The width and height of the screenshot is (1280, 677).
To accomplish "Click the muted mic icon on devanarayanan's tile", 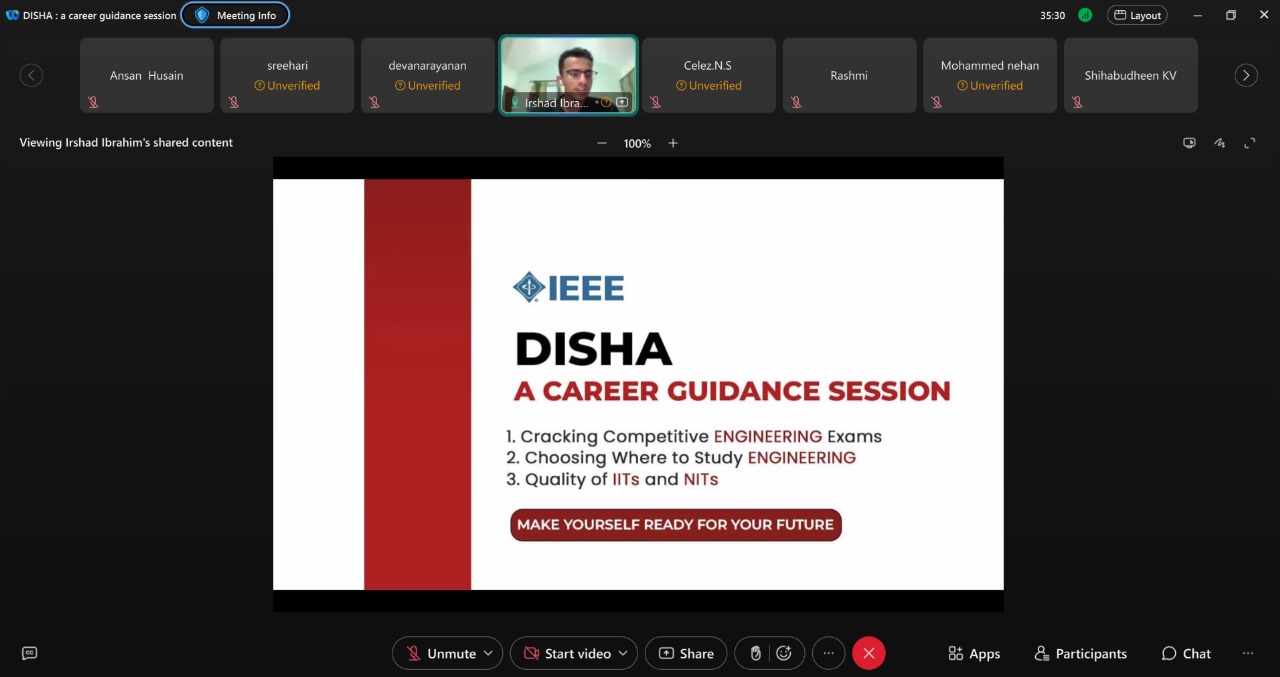I will (374, 102).
